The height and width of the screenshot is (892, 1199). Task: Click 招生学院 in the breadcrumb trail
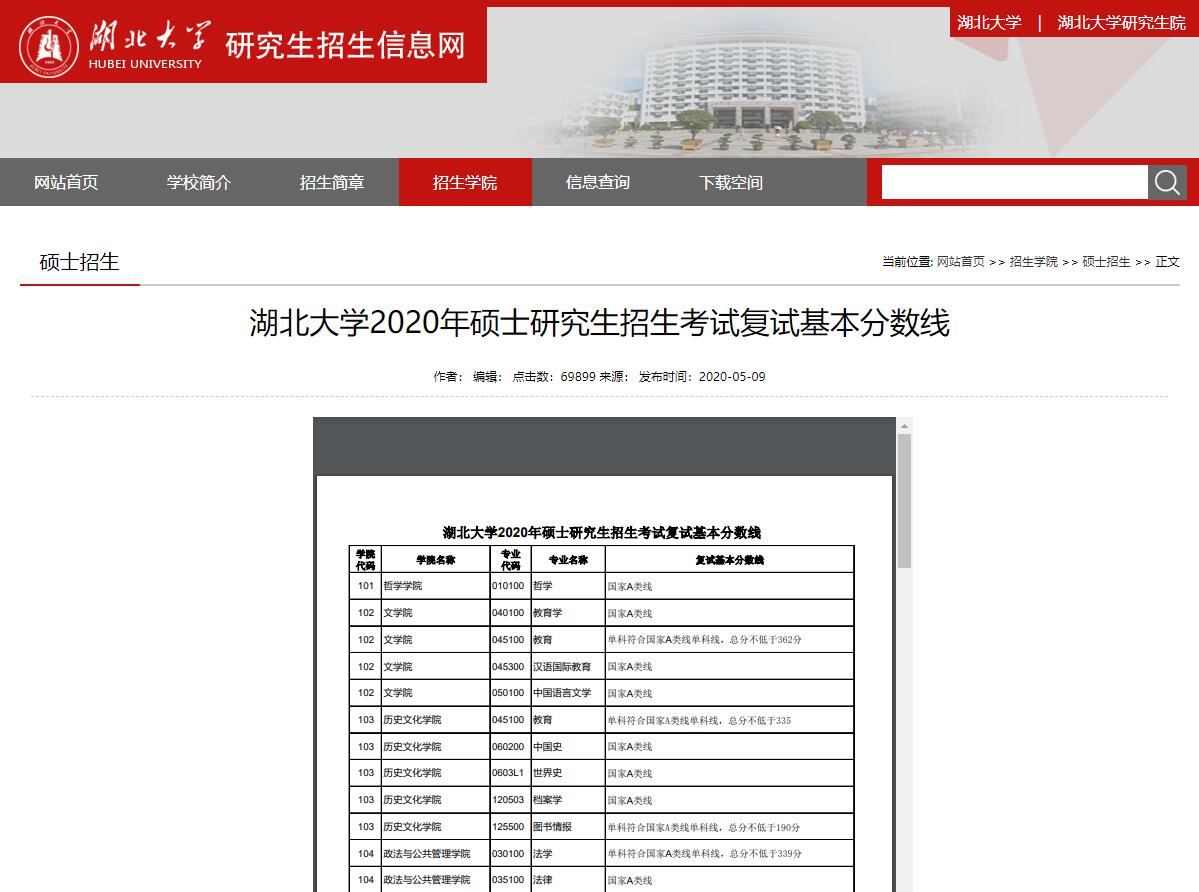click(1033, 262)
